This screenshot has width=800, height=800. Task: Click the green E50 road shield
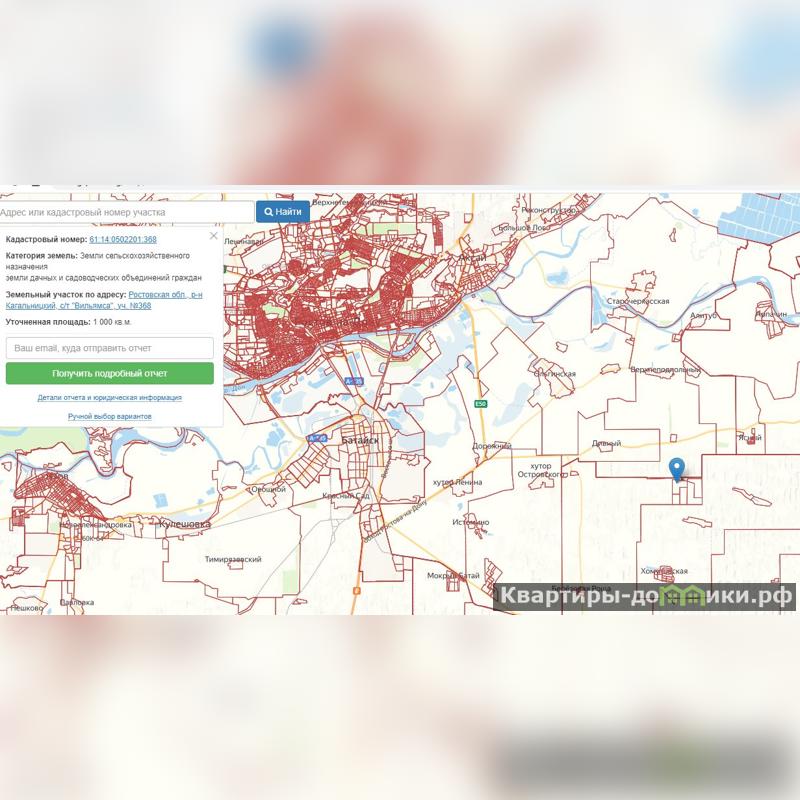click(481, 404)
